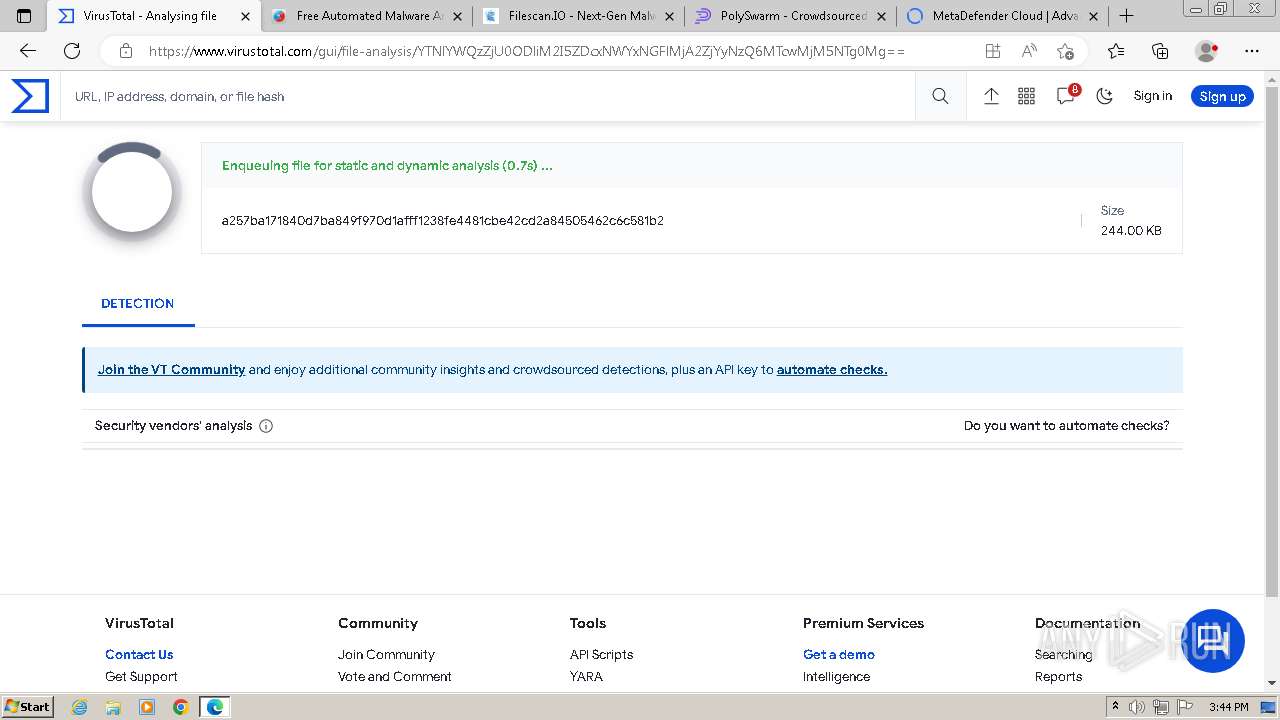Click the Searching footer link
This screenshot has width=1280, height=720.
[1063, 655]
